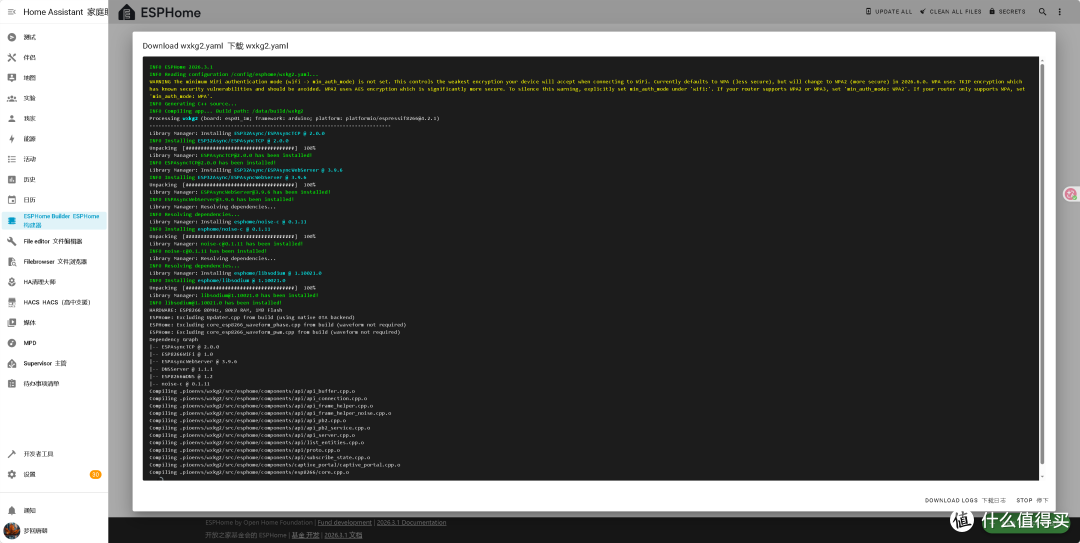
Task: Click the ESPHome header search icon
Action: [1042, 12]
